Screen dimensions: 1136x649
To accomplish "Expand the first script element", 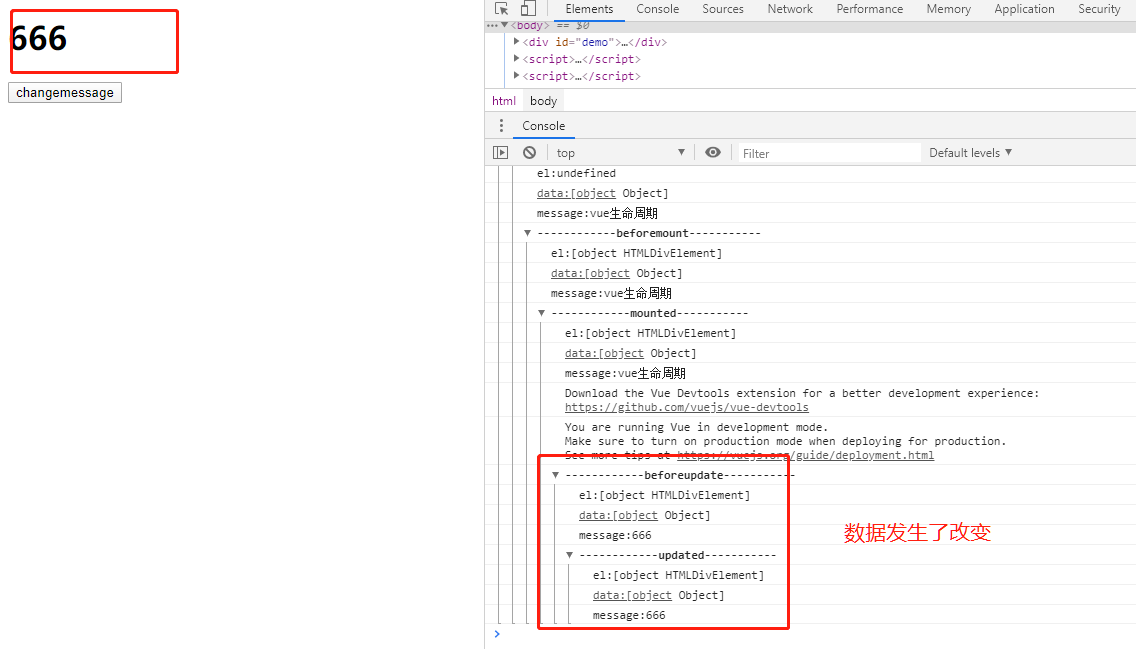I will pos(516,59).
